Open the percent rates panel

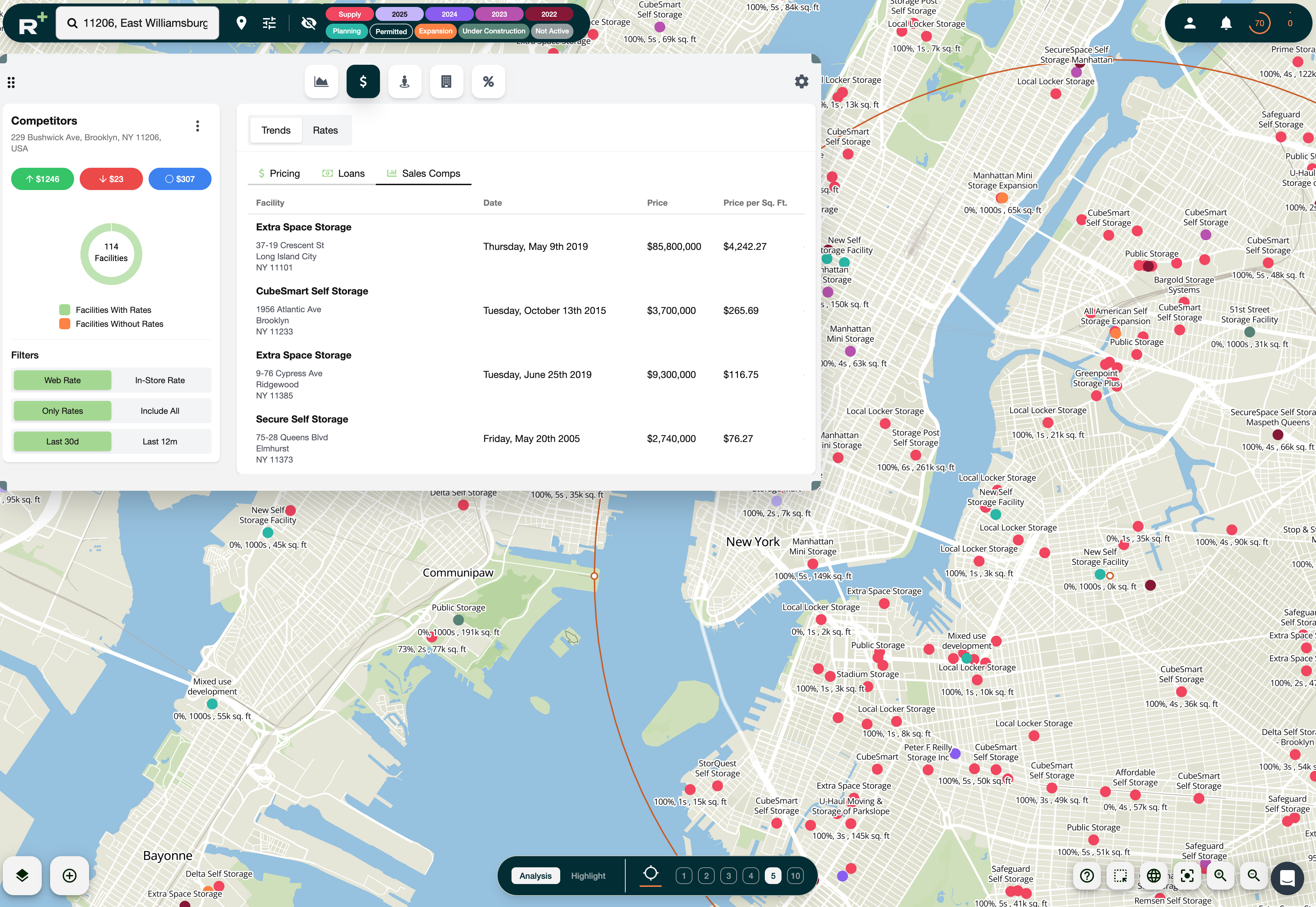click(x=488, y=82)
